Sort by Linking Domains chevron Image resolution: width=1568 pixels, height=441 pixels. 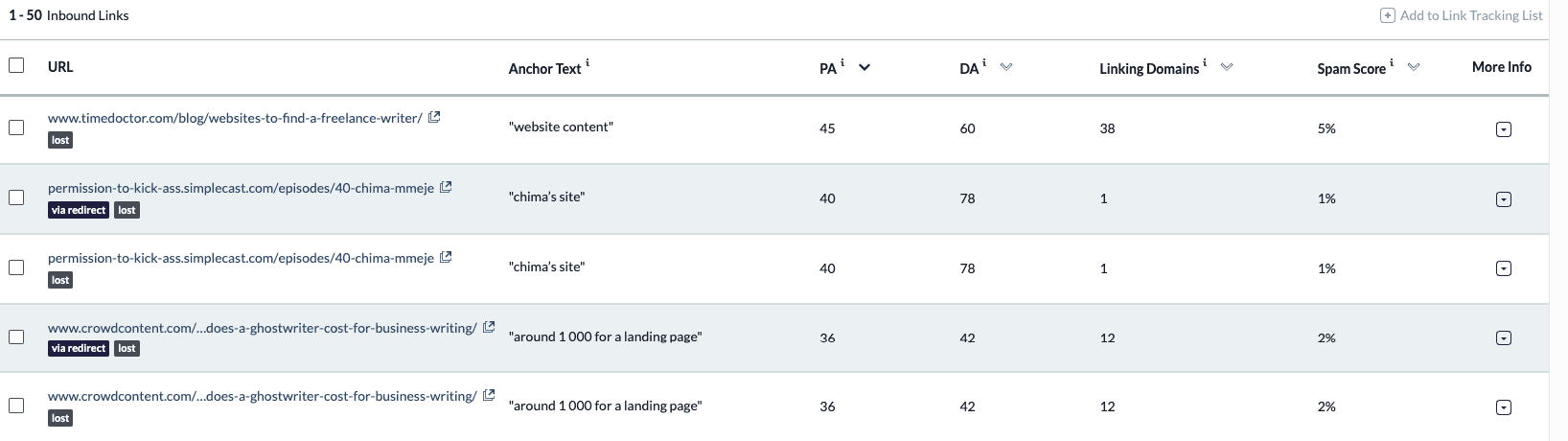pos(1226,67)
